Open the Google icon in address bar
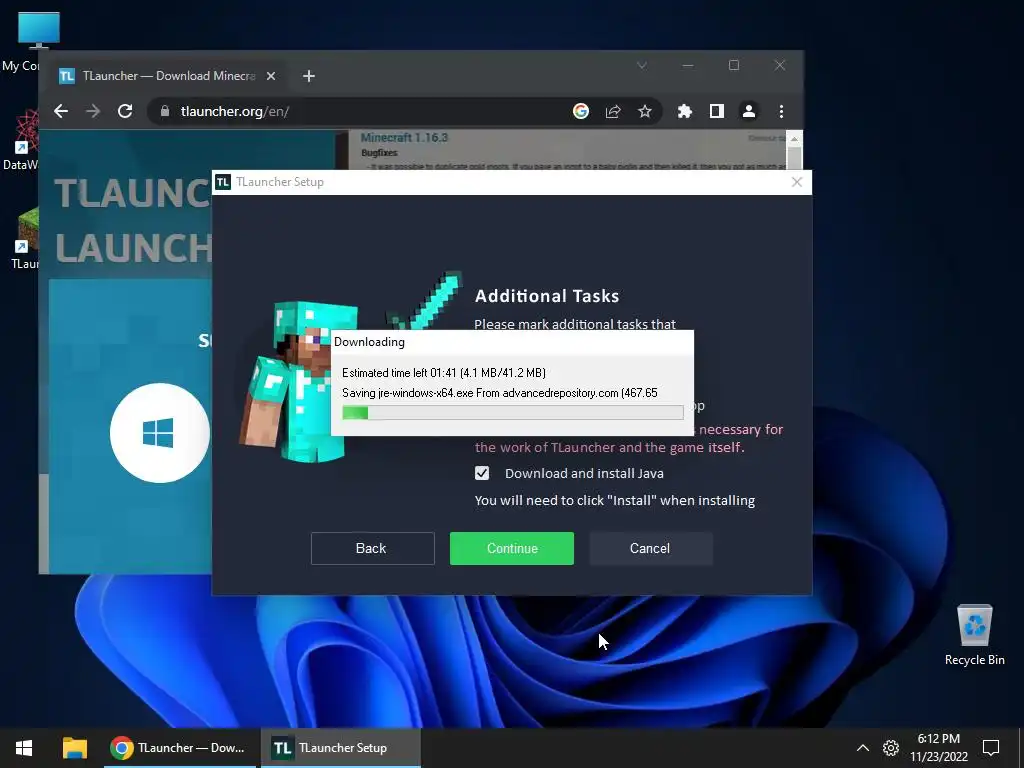 tap(581, 111)
